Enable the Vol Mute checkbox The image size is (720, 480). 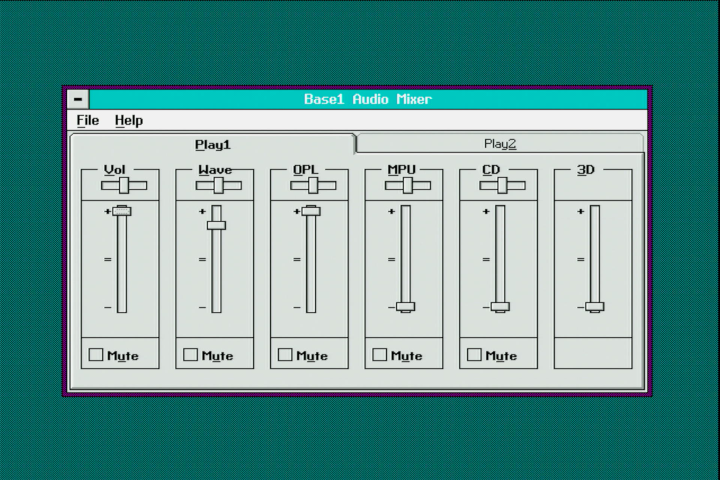click(x=96, y=354)
